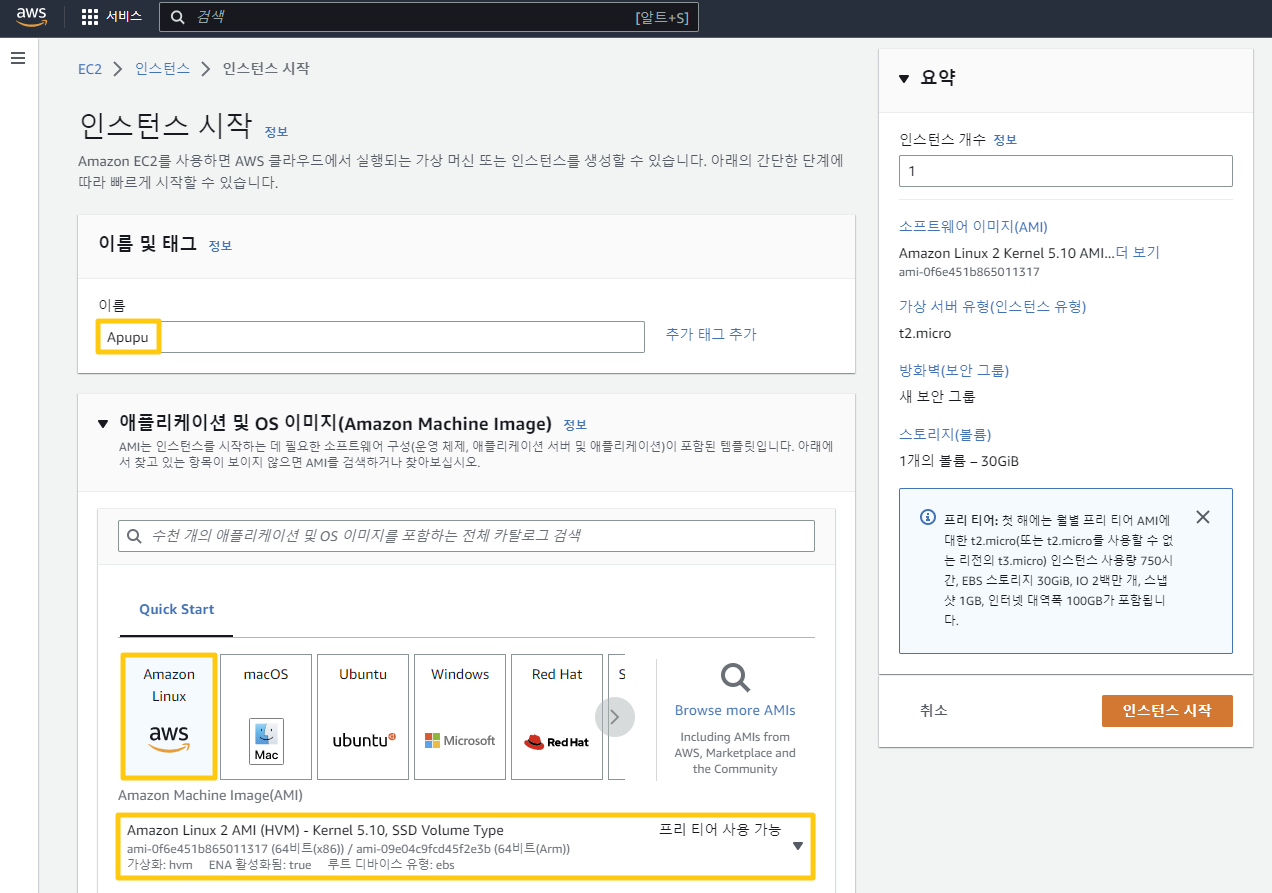Click ami-0f6e451b865011317 ID in summary
Screen dimensions: 1272x893
(969, 272)
